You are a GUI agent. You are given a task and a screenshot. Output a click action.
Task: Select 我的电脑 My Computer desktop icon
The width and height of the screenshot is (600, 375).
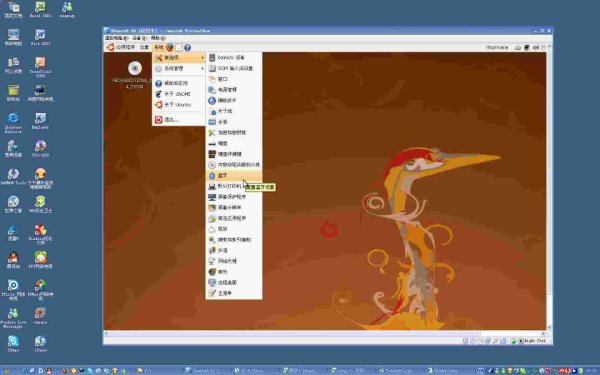(x=13, y=38)
